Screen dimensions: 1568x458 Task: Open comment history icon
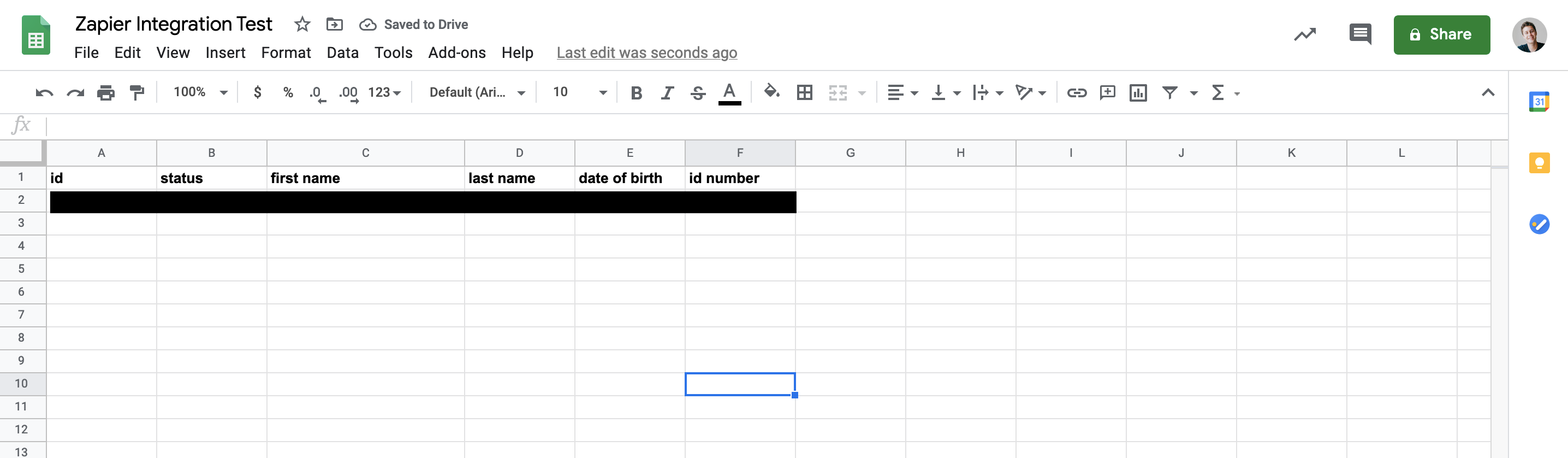click(x=1360, y=34)
